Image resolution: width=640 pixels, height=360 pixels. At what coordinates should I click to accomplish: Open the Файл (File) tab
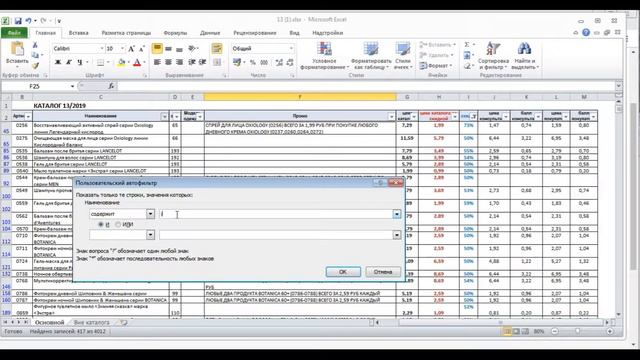[14, 33]
